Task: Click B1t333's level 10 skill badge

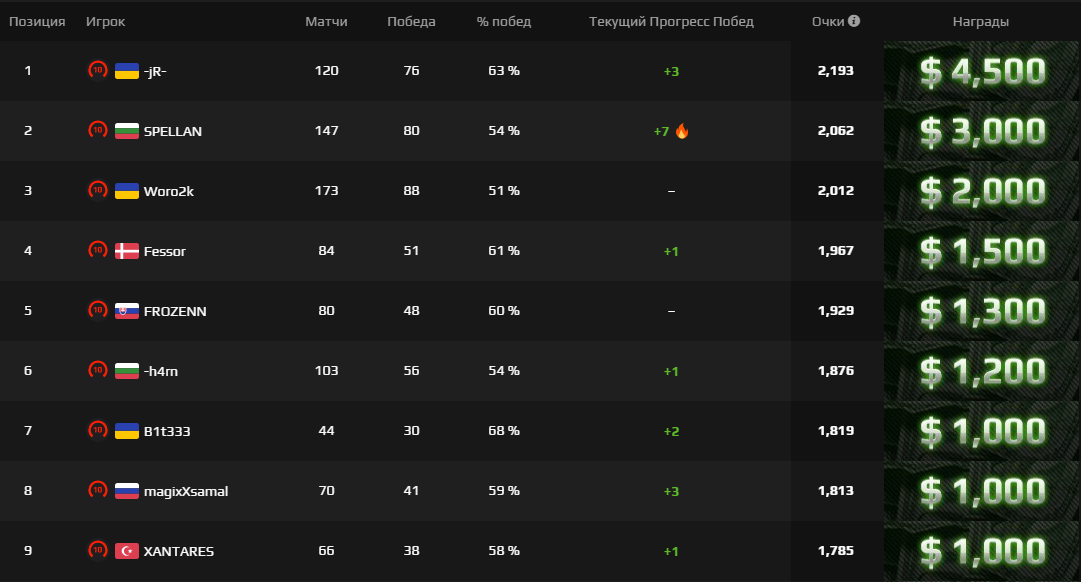Action: (97, 430)
